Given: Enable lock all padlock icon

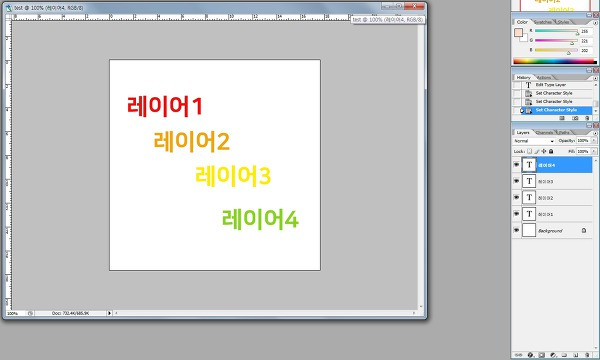Looking at the screenshot, I should point(551,151).
